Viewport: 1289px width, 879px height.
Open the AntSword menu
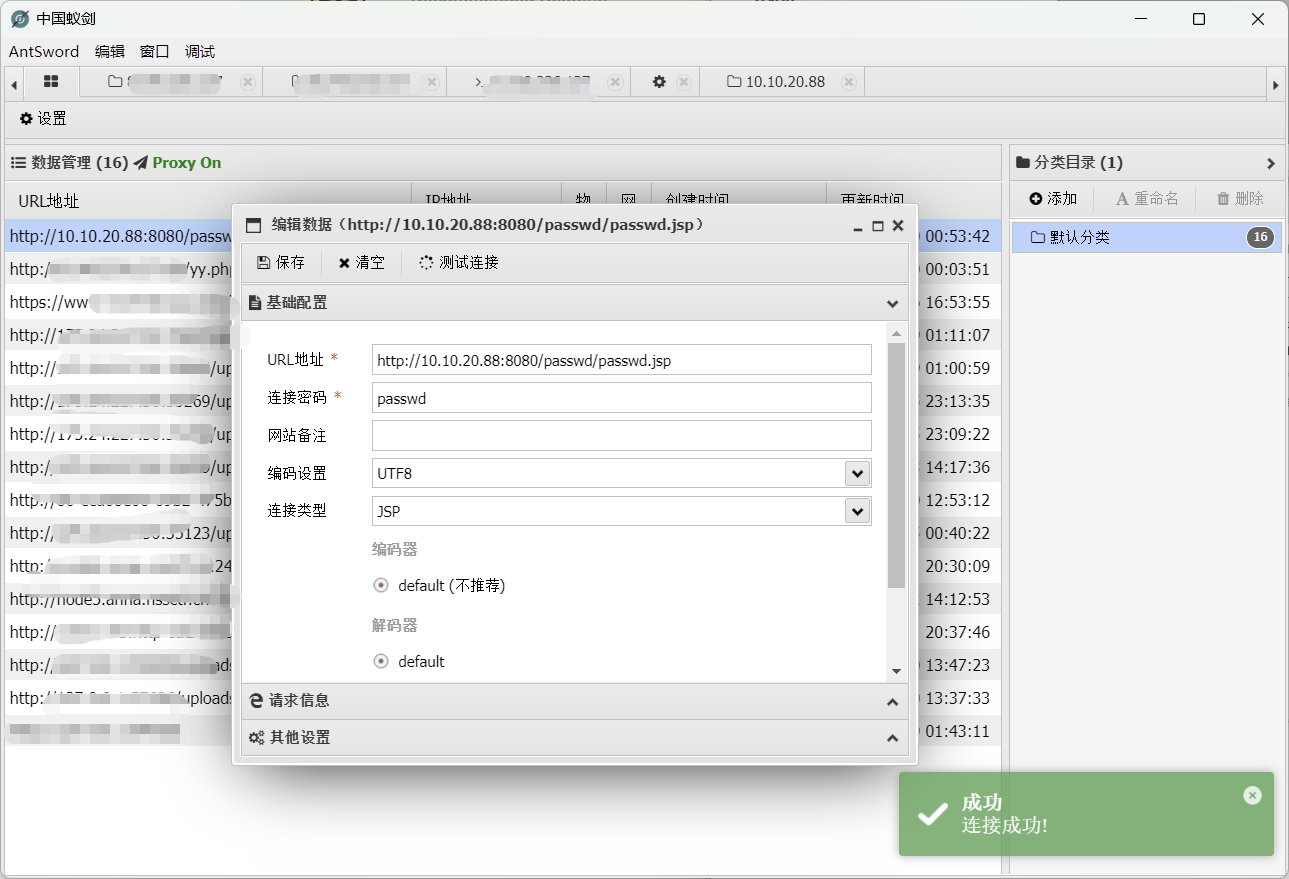tap(45, 52)
